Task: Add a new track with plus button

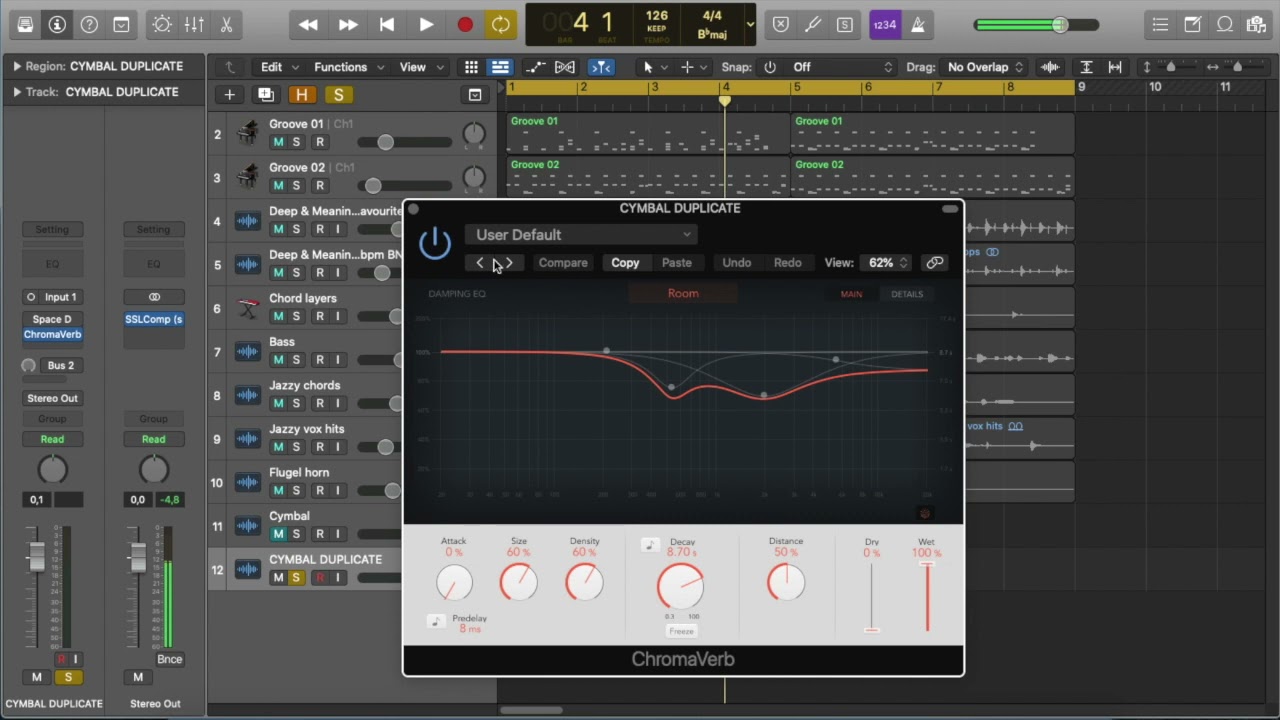Action: tap(229, 95)
